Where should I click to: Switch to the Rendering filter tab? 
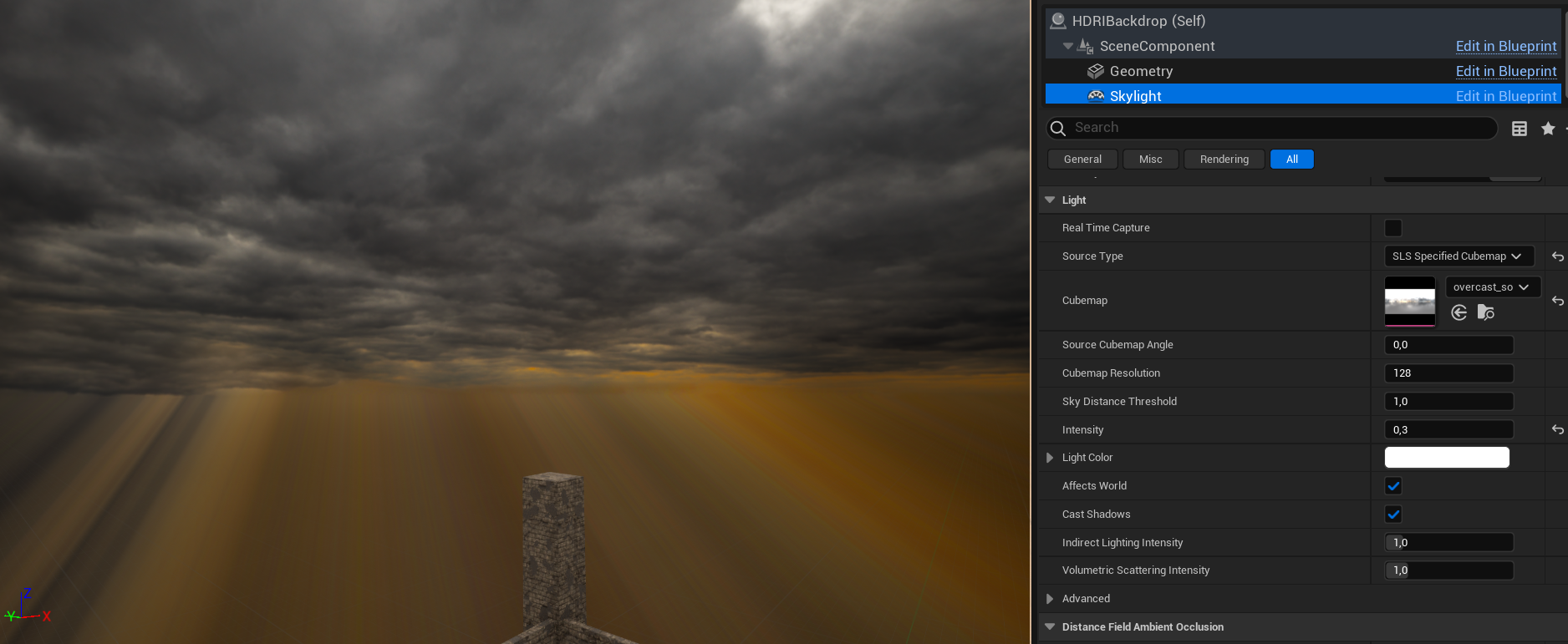point(1224,160)
